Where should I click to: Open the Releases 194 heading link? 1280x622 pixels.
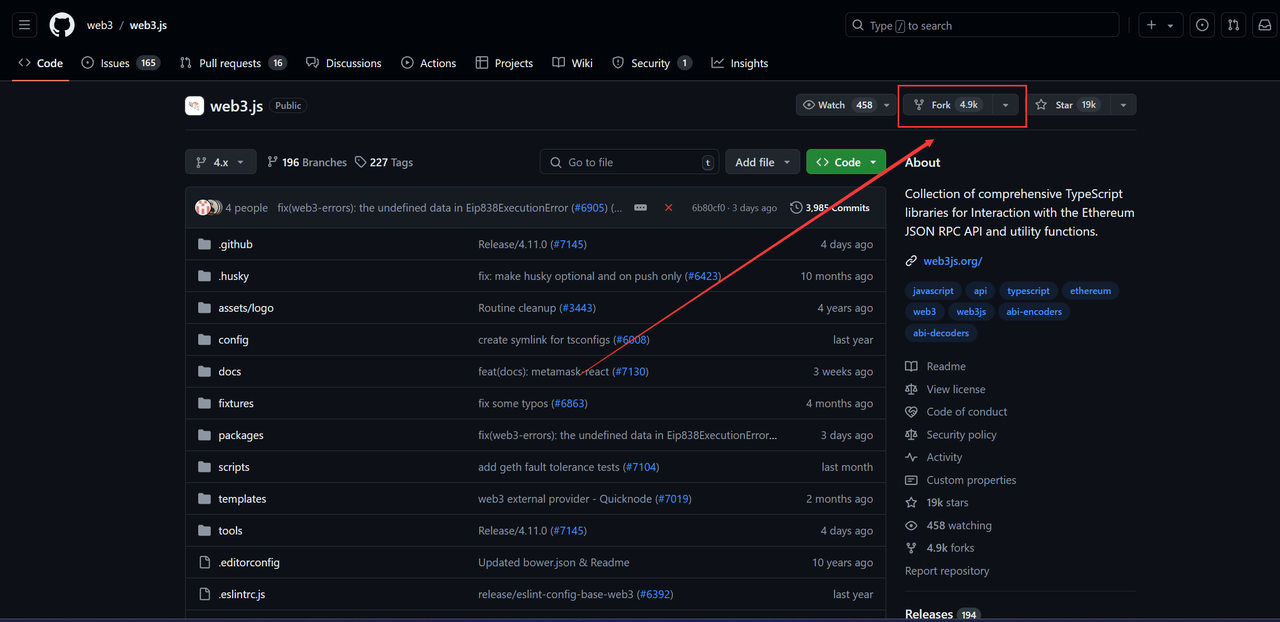pyautogui.click(x=943, y=614)
